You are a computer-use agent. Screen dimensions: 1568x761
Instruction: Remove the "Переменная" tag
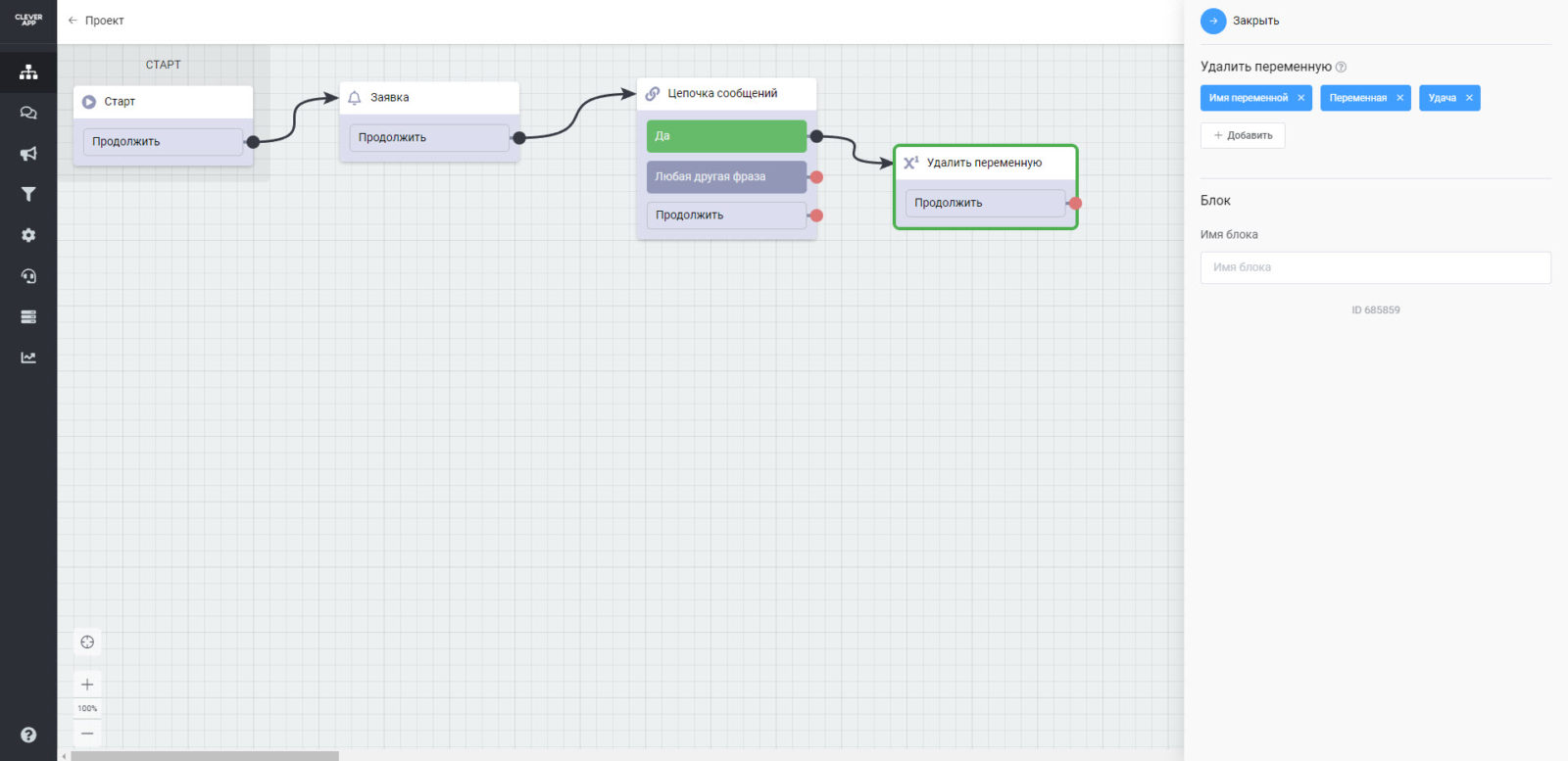(1399, 98)
